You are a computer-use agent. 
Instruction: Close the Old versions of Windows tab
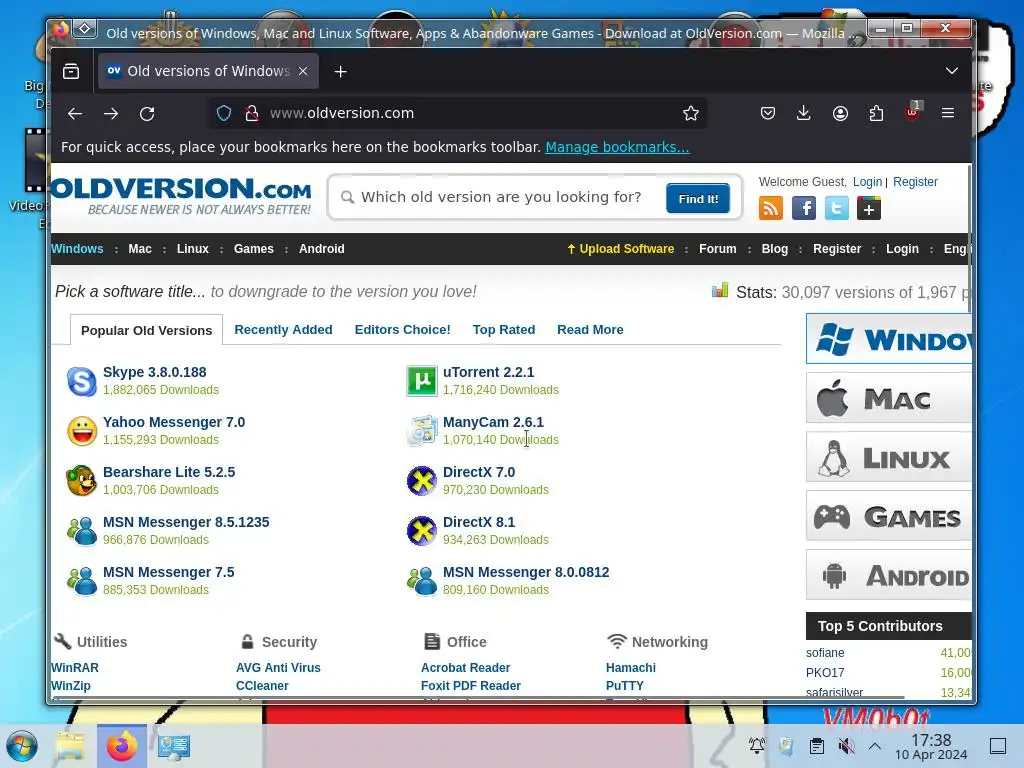303,71
